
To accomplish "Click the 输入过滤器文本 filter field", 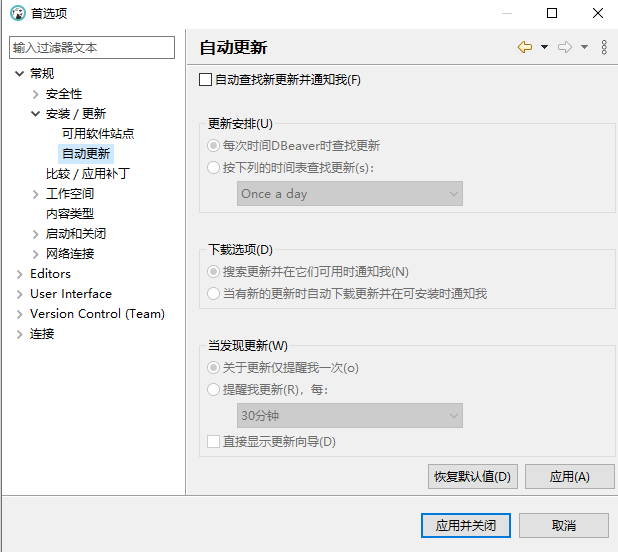I will coord(92,48).
